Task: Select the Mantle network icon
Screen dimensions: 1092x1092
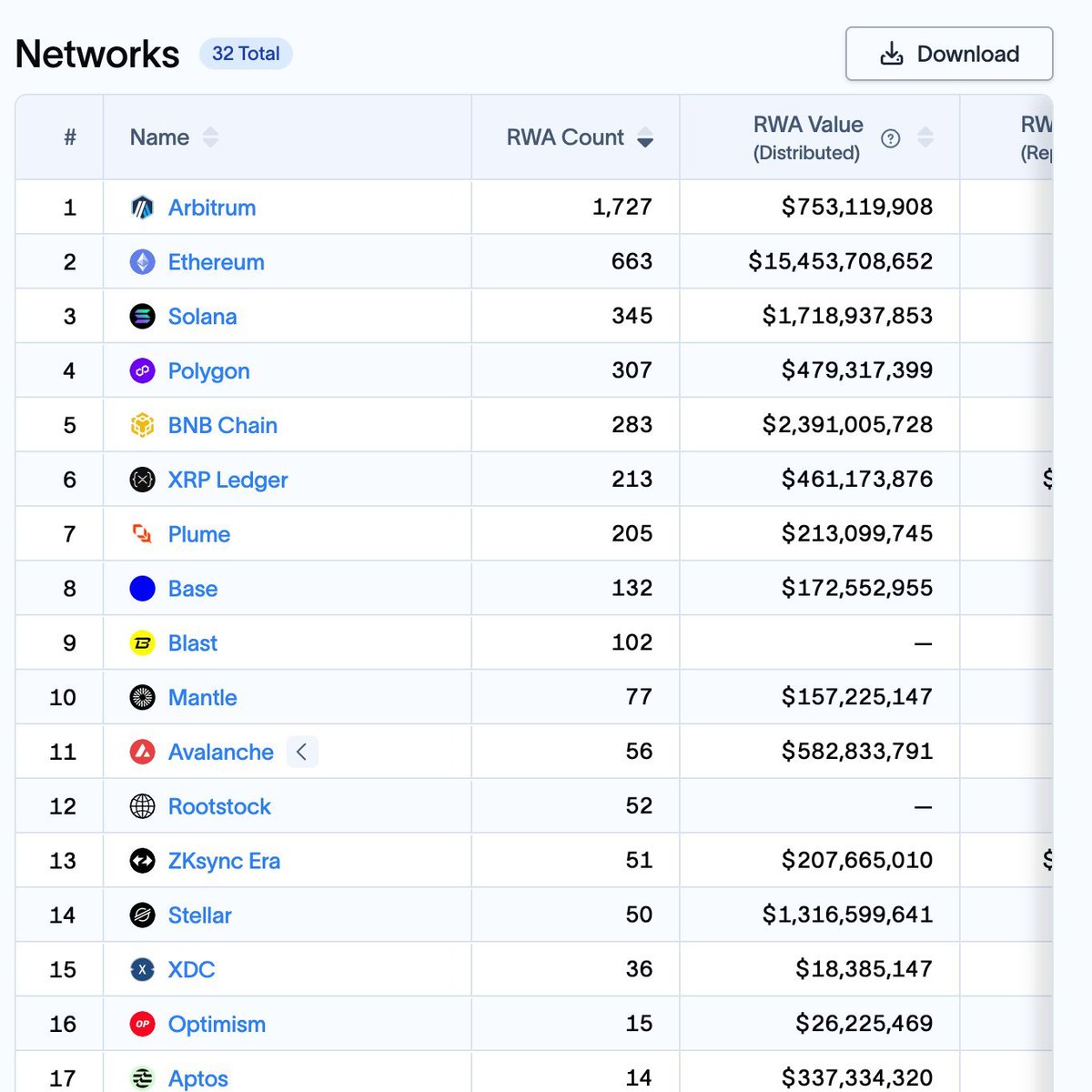Action: (142, 697)
